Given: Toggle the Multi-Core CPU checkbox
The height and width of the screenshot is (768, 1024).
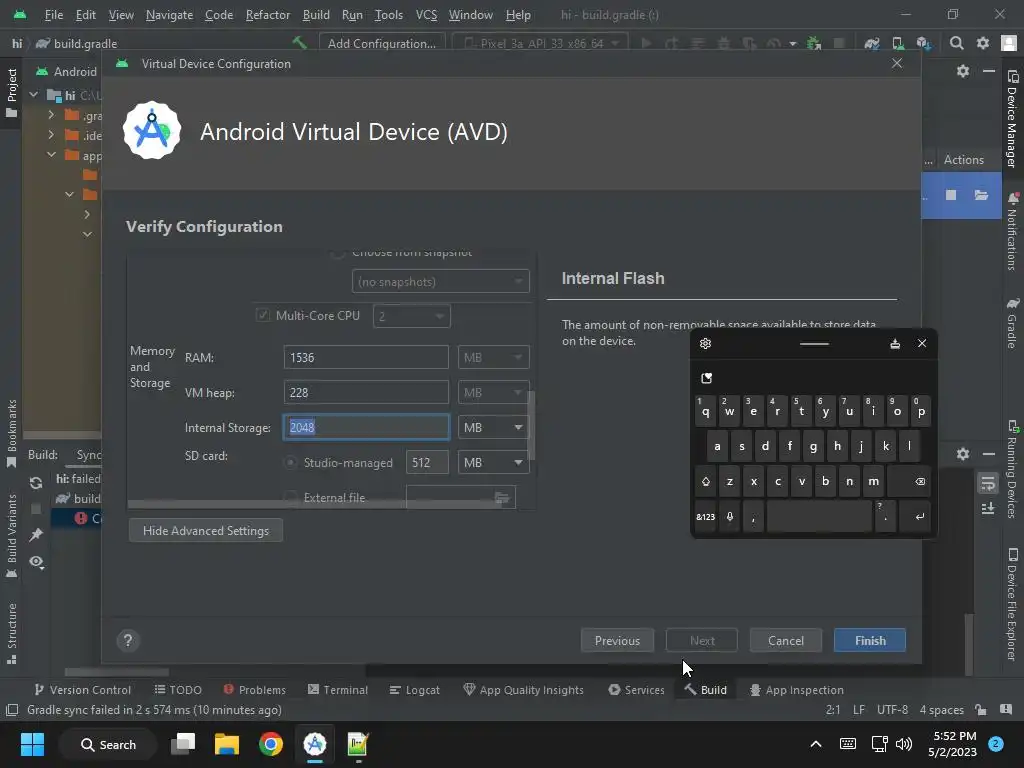Looking at the screenshot, I should [263, 315].
